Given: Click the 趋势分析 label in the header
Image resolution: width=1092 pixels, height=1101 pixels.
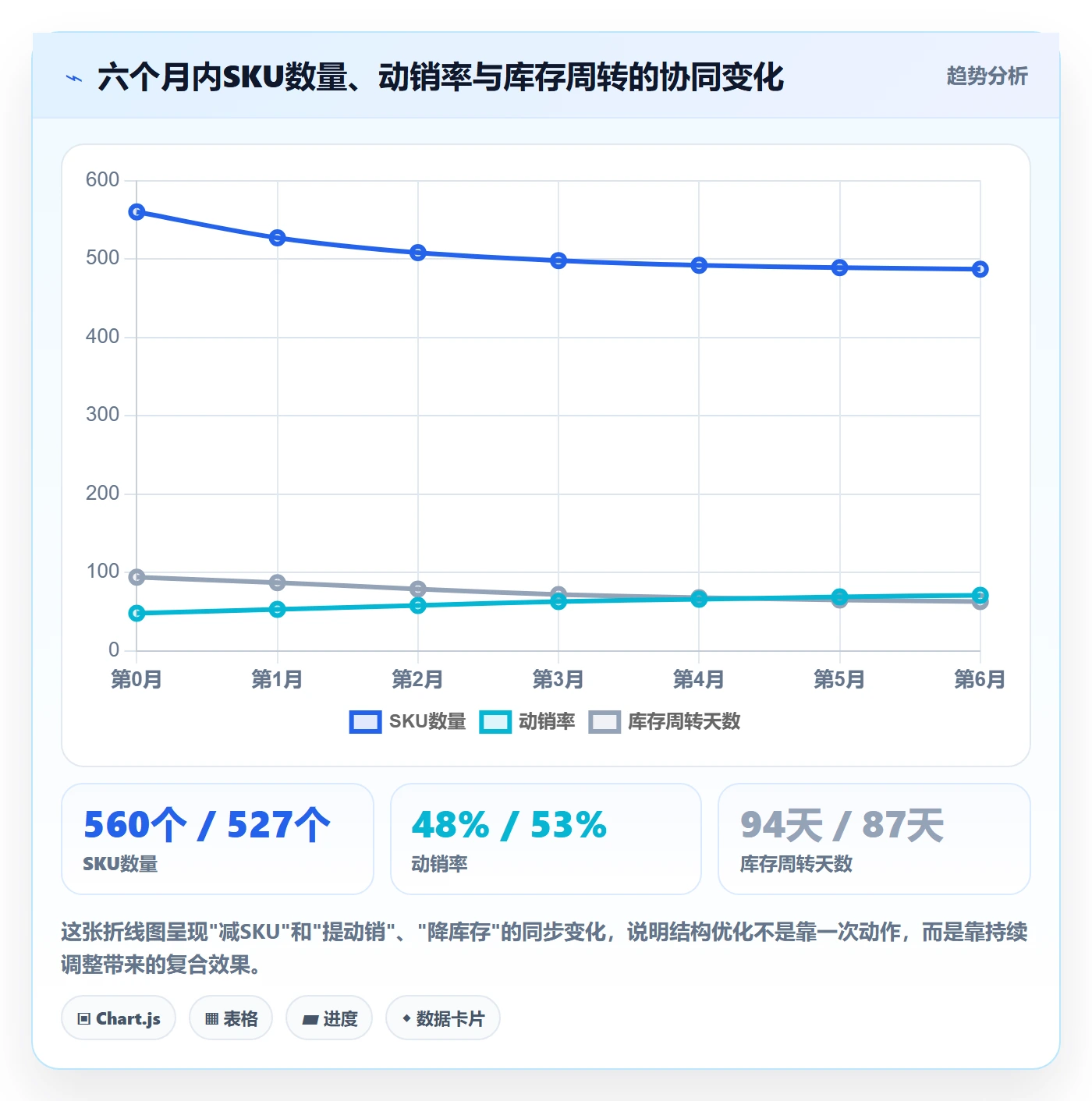Looking at the screenshot, I should pyautogui.click(x=987, y=76).
